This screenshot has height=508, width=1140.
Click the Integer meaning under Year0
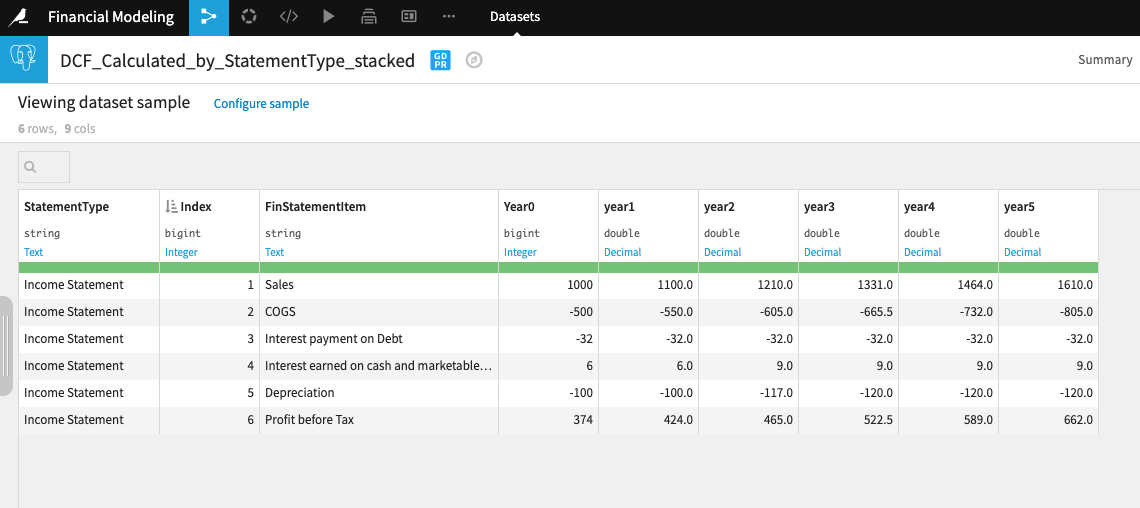[x=520, y=252]
